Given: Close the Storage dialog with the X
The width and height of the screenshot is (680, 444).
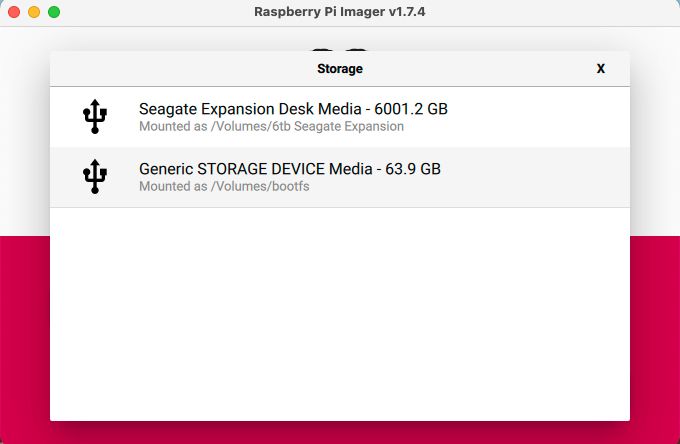Looking at the screenshot, I should coord(601,69).
